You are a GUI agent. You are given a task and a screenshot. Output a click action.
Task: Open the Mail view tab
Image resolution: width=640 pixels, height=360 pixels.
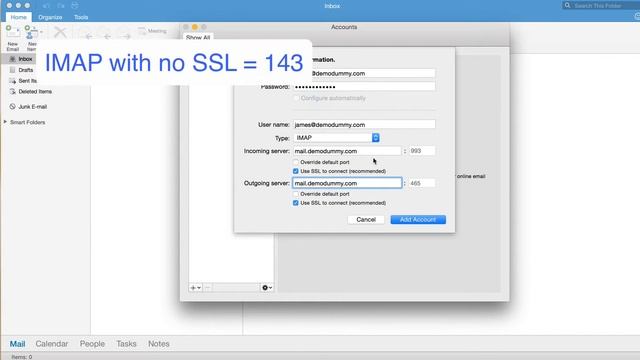tap(18, 344)
